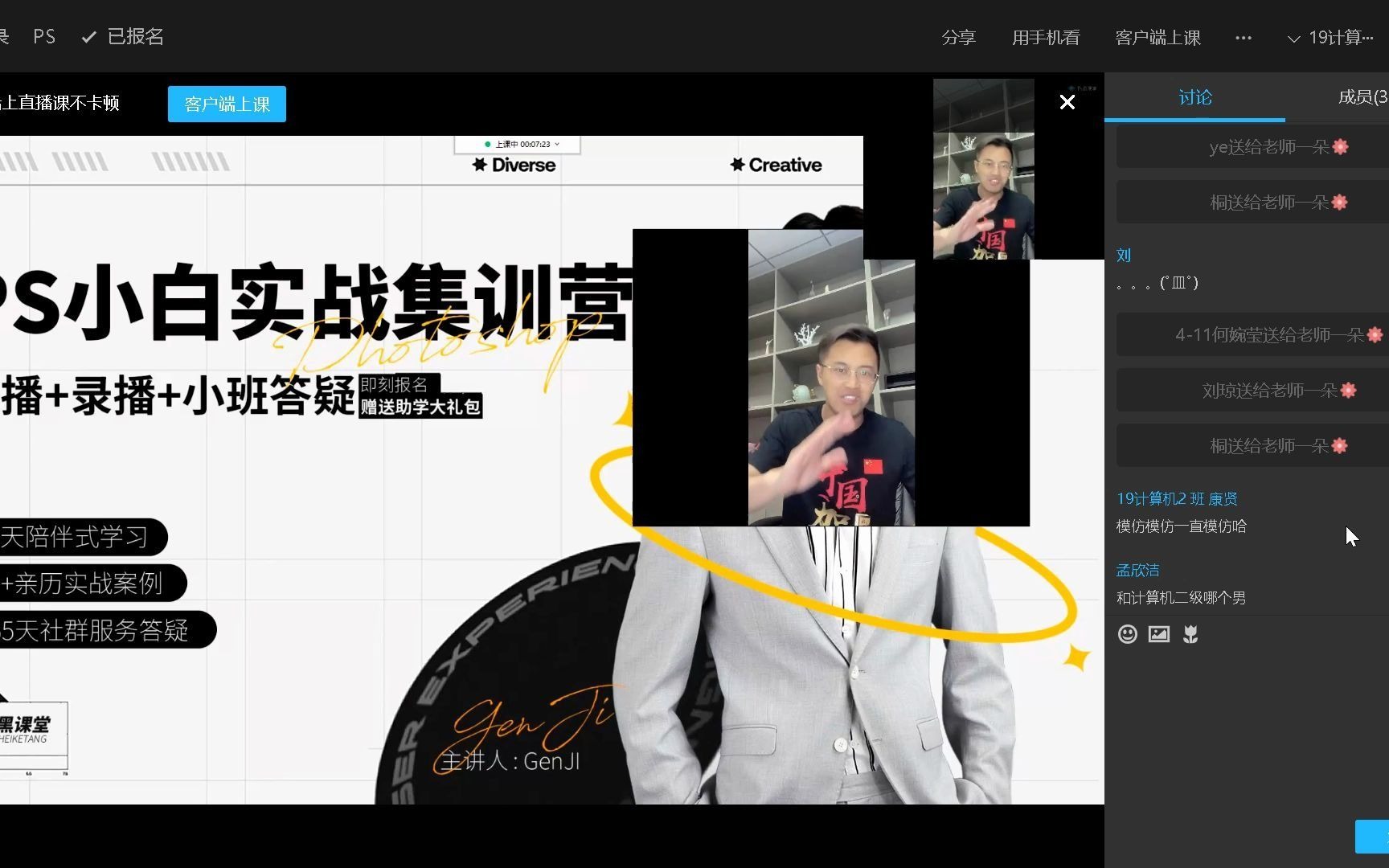
Task: Click the small teacher video thumbnail
Action: click(x=983, y=169)
